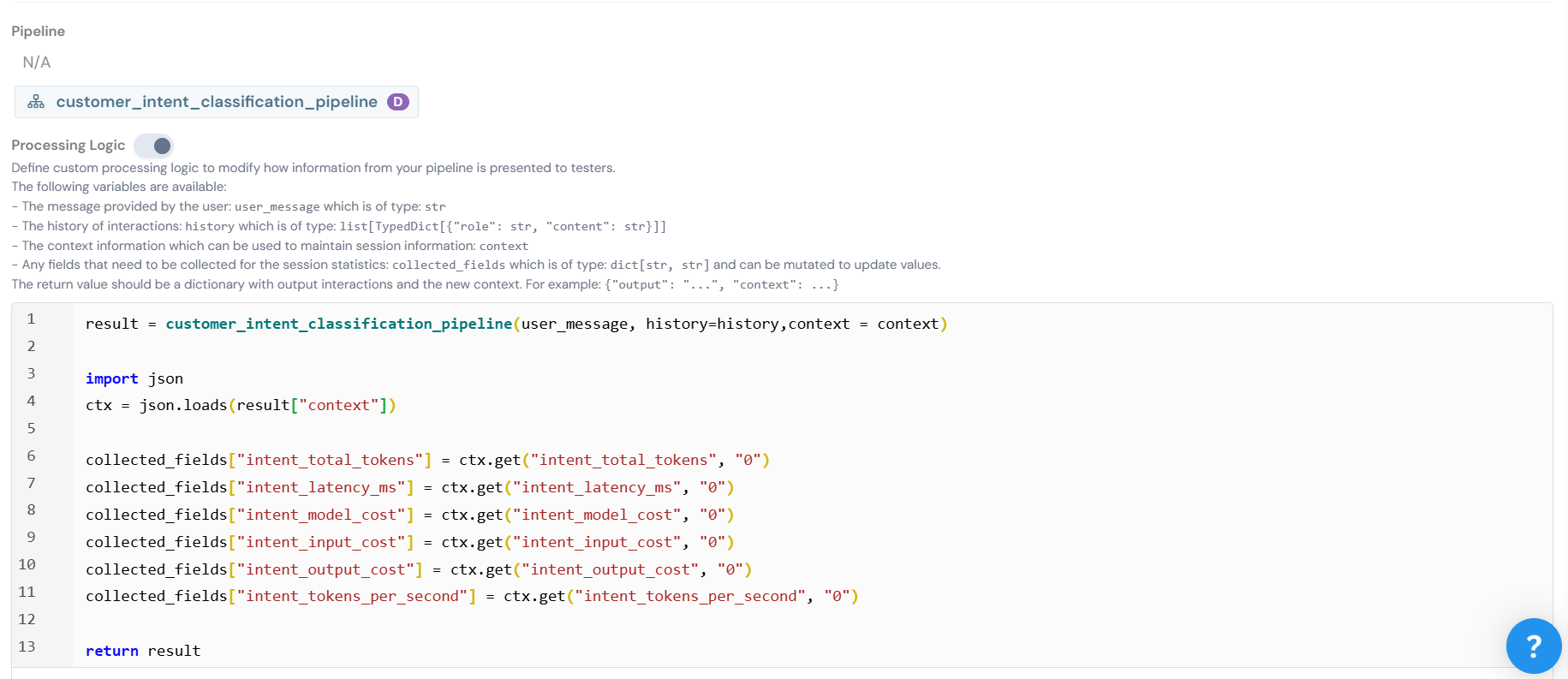Viewport: 1568px width, 679px height.
Task: Click the 'return result' line in the editor
Action: [143, 651]
